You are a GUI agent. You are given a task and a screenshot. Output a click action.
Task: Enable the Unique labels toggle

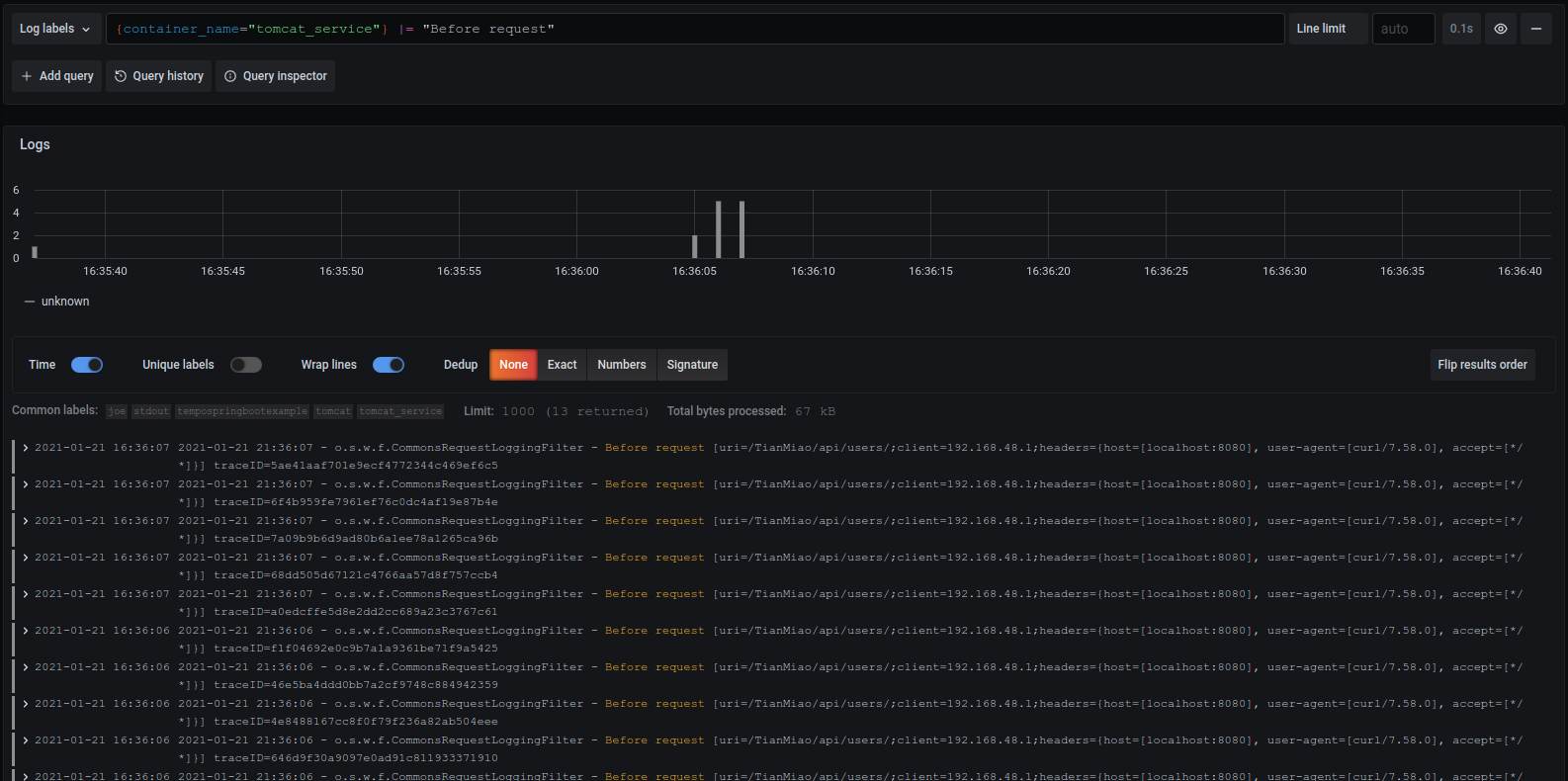[246, 365]
